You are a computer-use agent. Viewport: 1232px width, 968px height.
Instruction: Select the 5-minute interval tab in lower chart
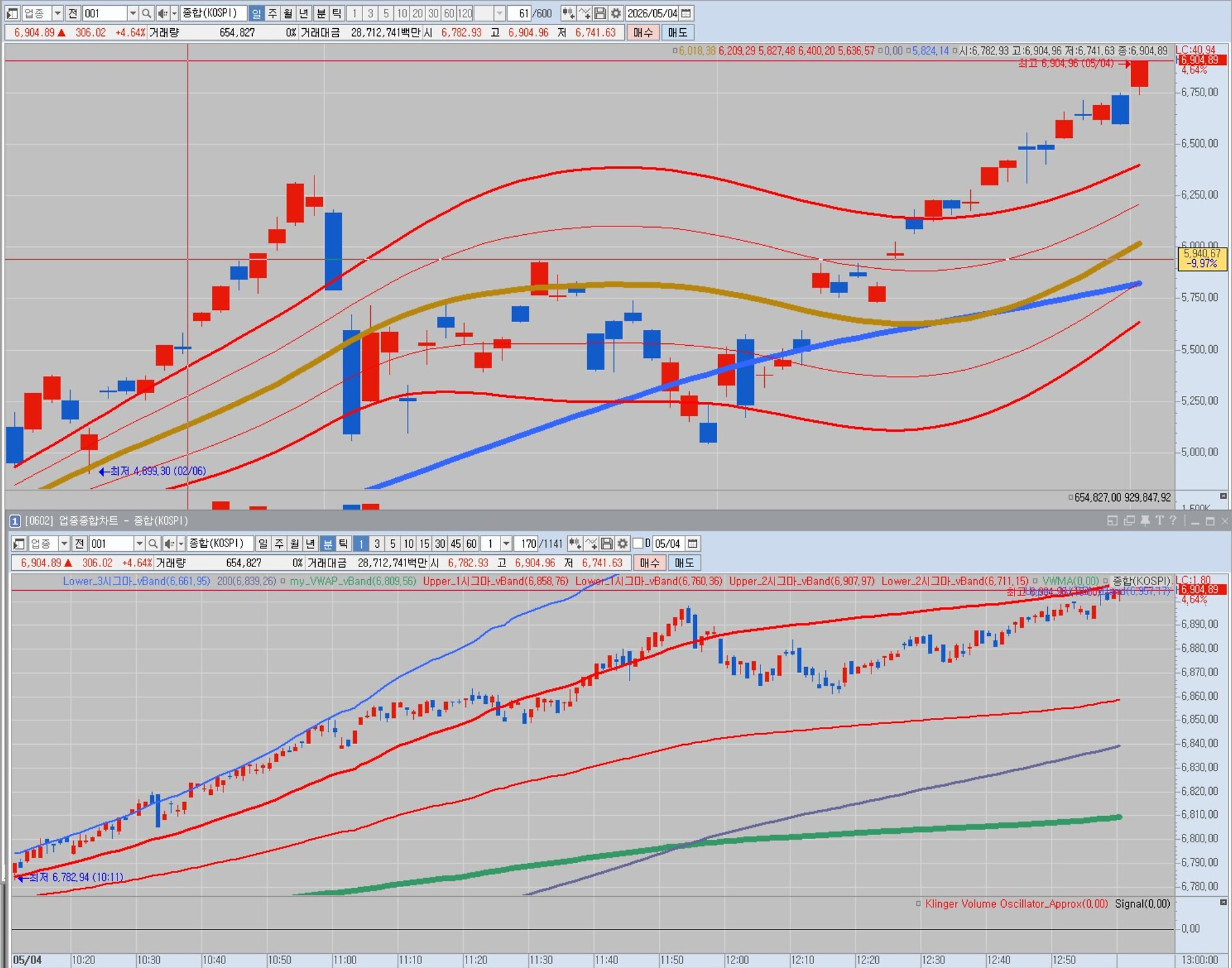coord(393,543)
